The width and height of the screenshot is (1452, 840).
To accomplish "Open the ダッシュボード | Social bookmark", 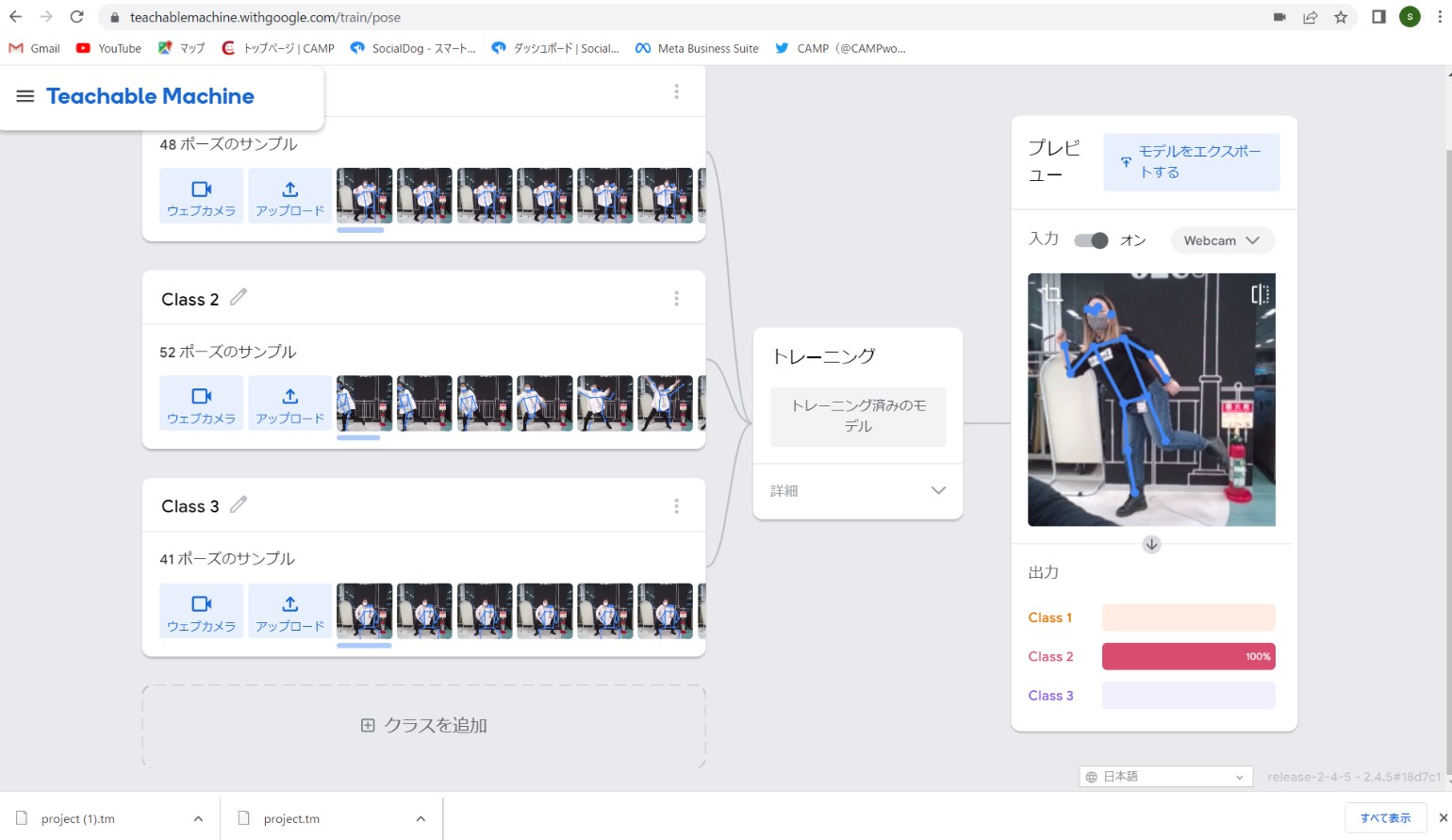I will [555, 48].
